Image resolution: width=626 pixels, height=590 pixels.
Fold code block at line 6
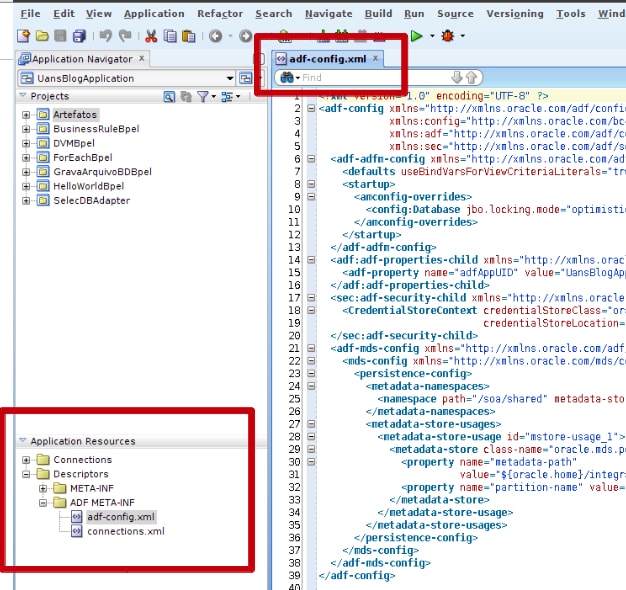[311, 159]
